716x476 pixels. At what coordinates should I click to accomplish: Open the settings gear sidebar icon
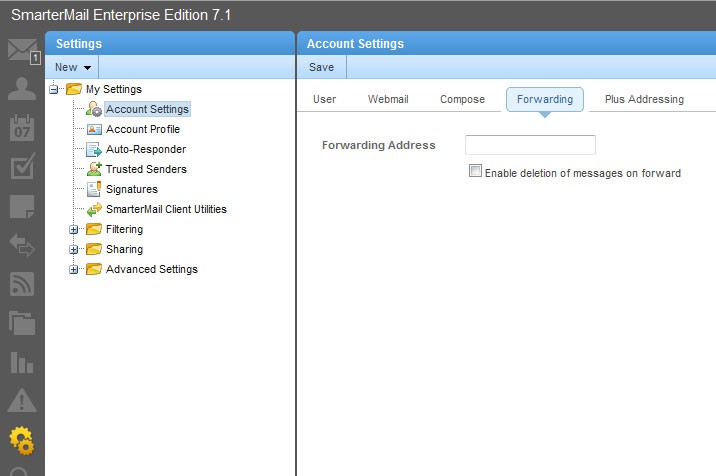pos(22,440)
